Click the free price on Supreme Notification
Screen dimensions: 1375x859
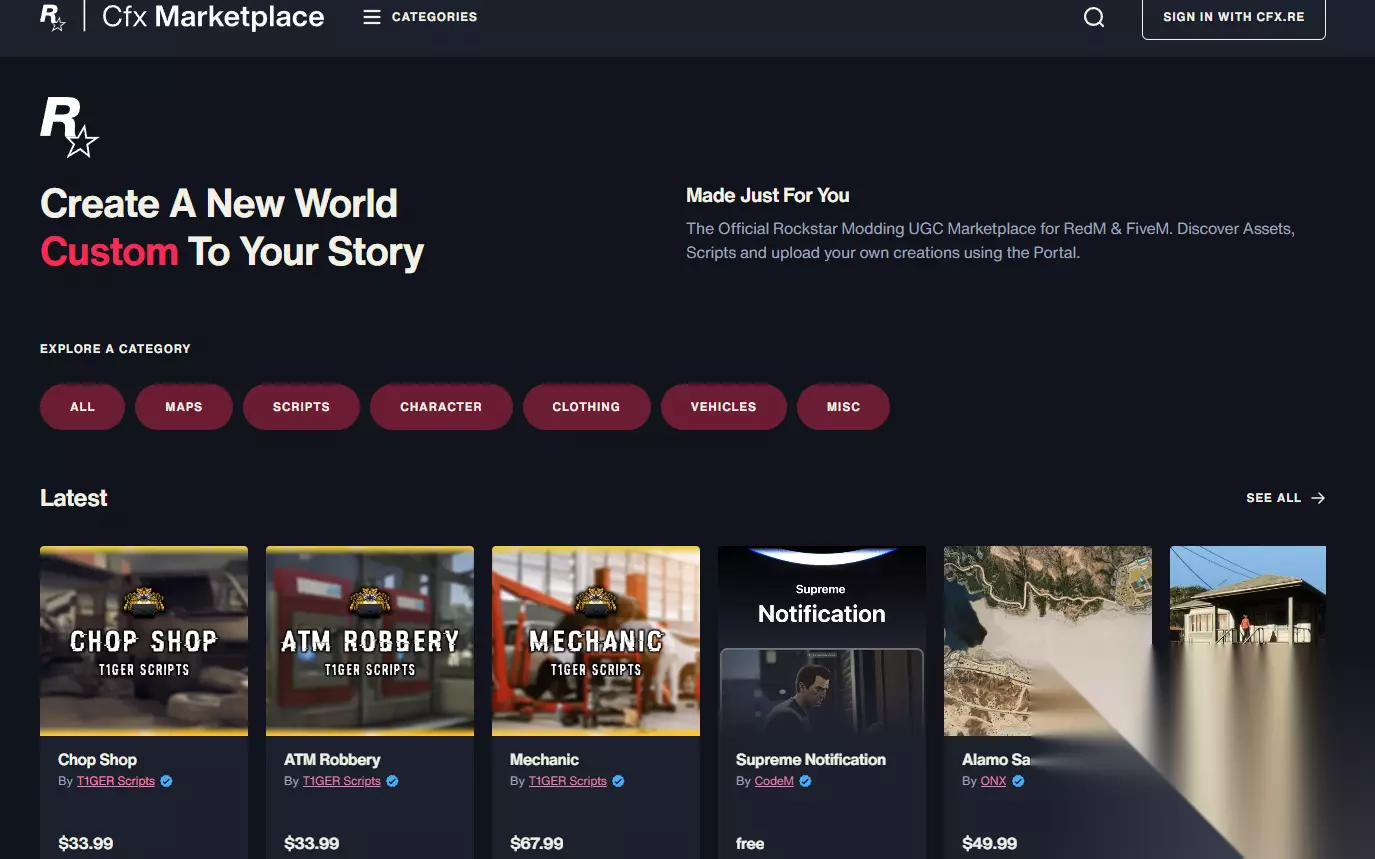pos(750,844)
